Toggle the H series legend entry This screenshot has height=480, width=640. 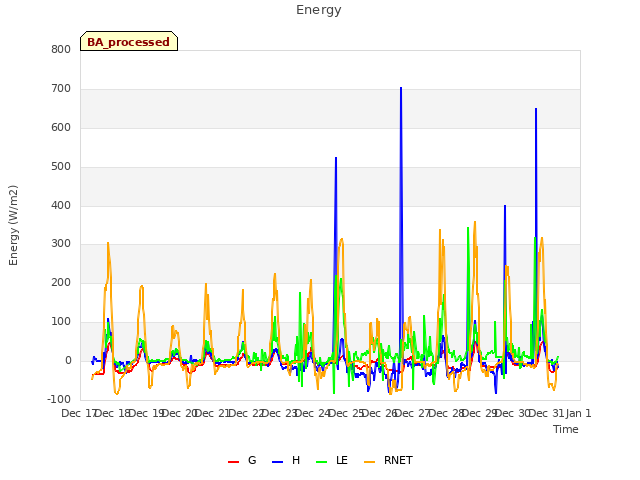pyautogui.click(x=286, y=461)
